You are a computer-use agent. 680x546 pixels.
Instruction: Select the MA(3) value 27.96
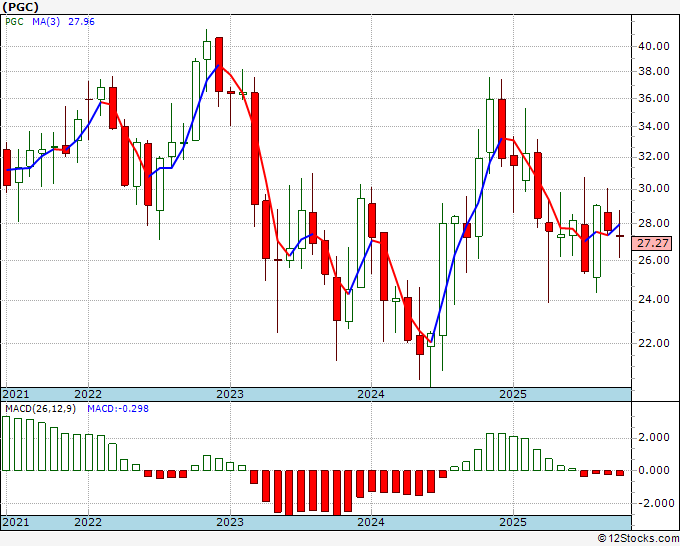coord(81,22)
